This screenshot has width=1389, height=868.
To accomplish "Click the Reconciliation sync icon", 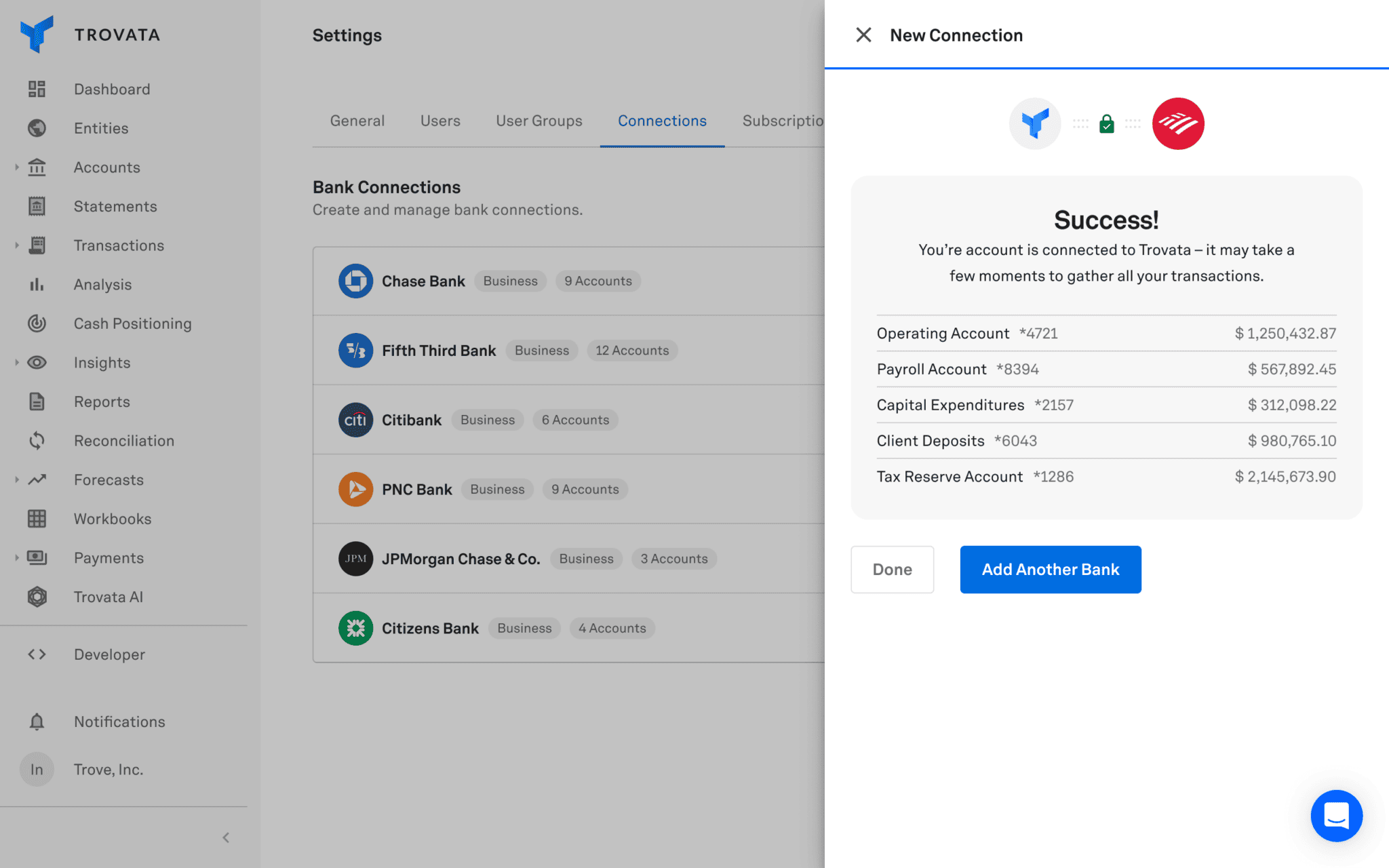I will click(37, 441).
